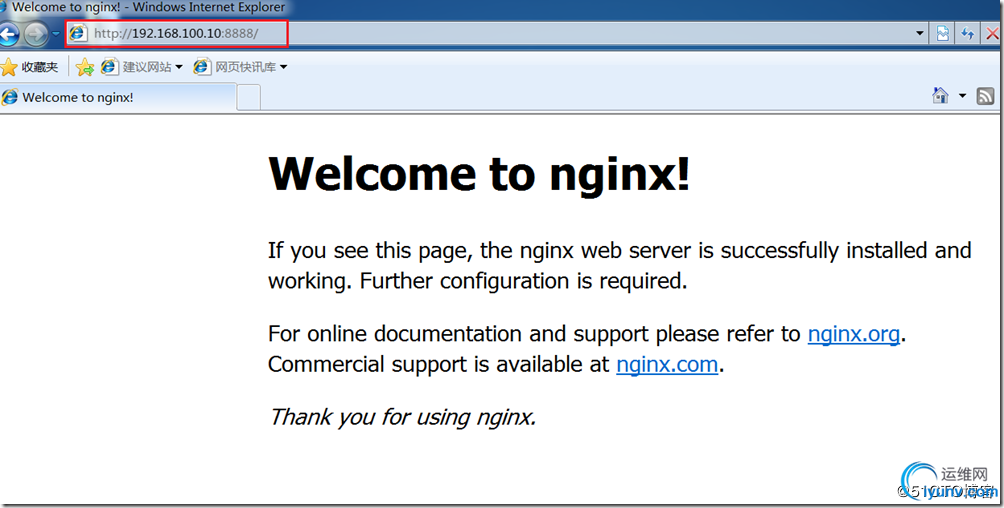Click the text Thank you for using nginx.
The width and height of the screenshot is (1004, 508).
click(402, 417)
